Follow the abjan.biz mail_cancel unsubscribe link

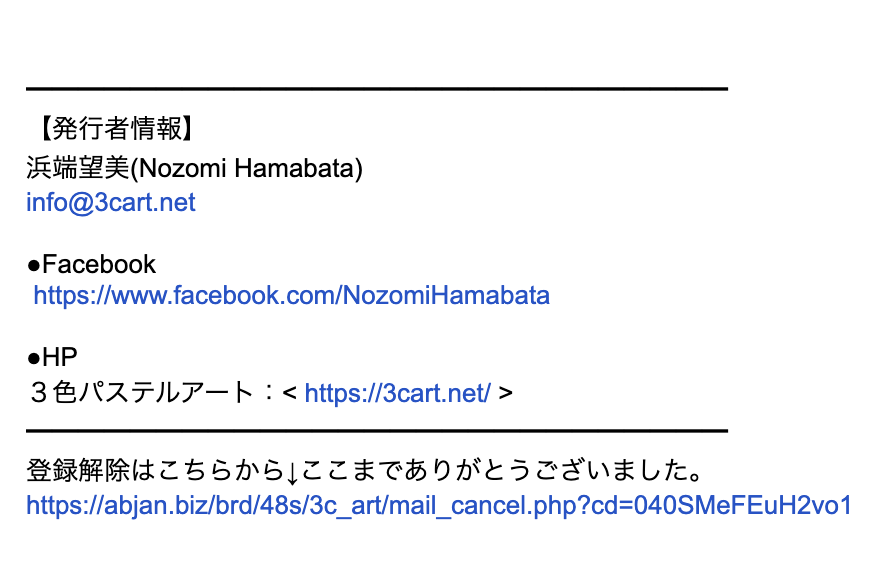coord(438,505)
